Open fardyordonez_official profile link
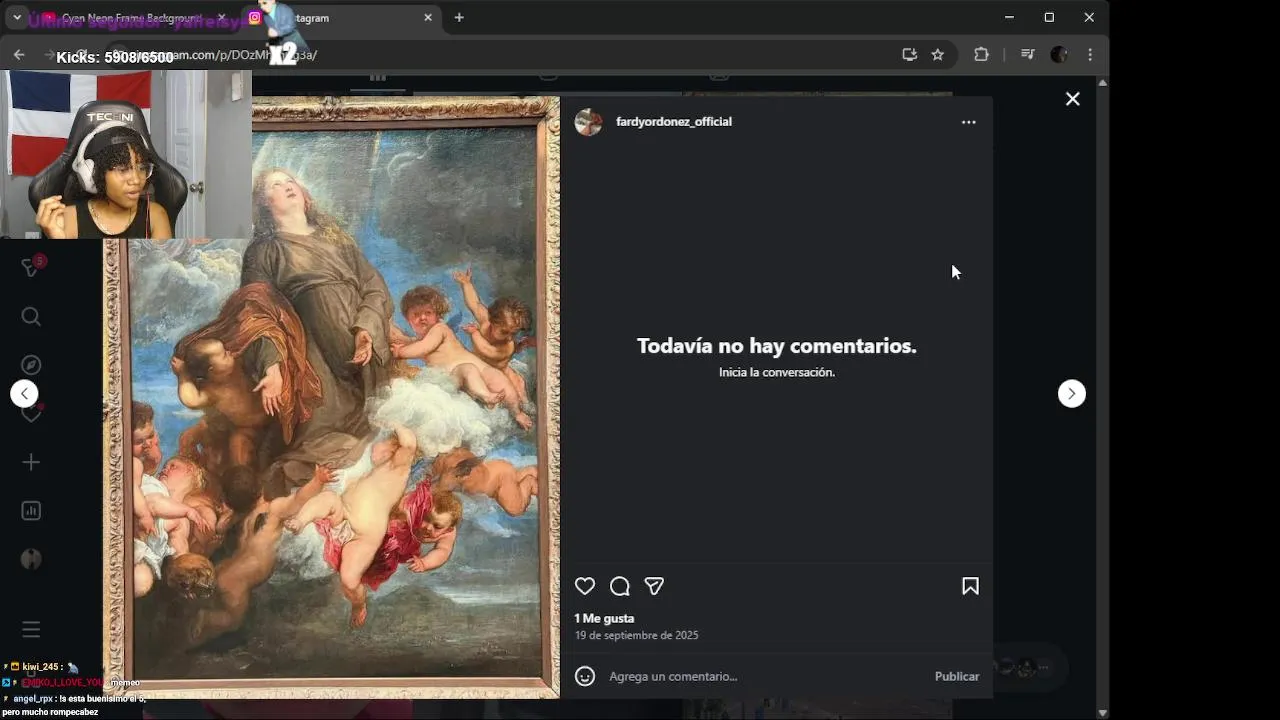The height and width of the screenshot is (720, 1280). pyautogui.click(x=674, y=122)
